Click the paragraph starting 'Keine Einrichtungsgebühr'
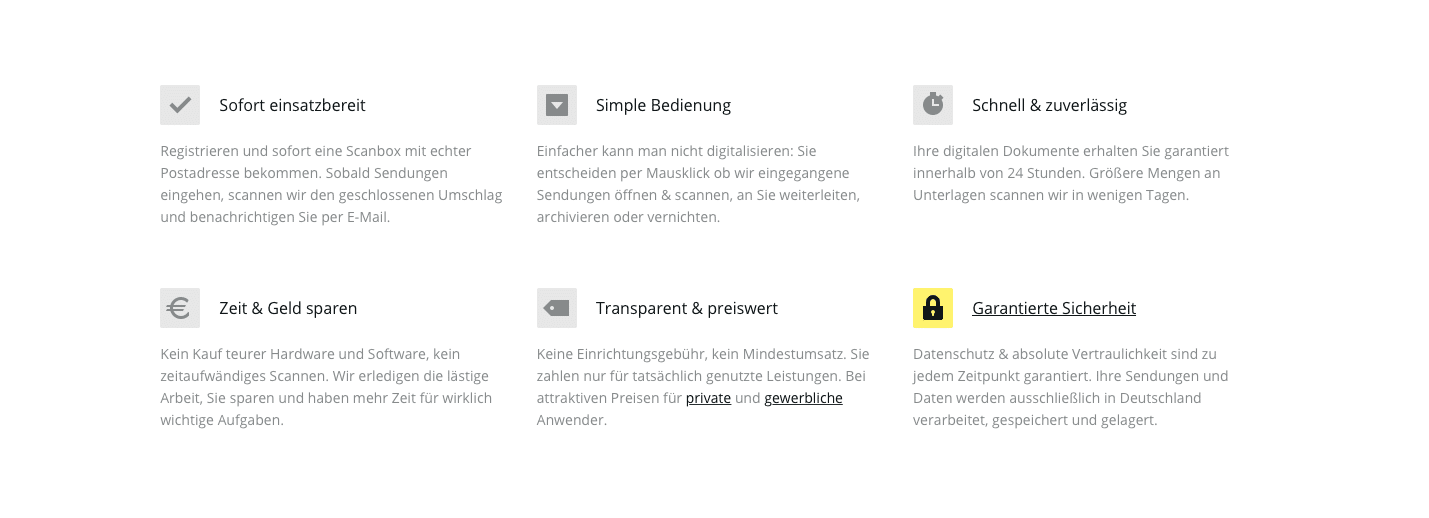 pyautogui.click(x=703, y=387)
